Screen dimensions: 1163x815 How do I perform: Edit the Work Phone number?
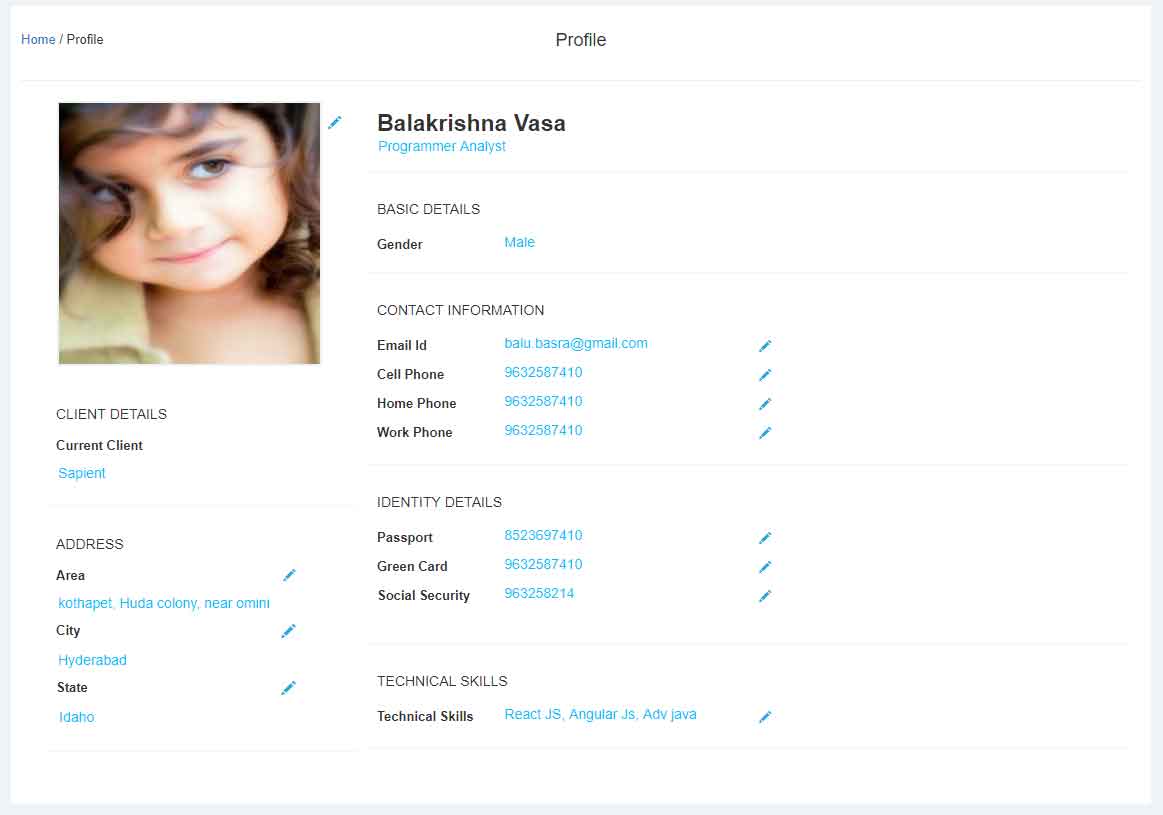(765, 432)
